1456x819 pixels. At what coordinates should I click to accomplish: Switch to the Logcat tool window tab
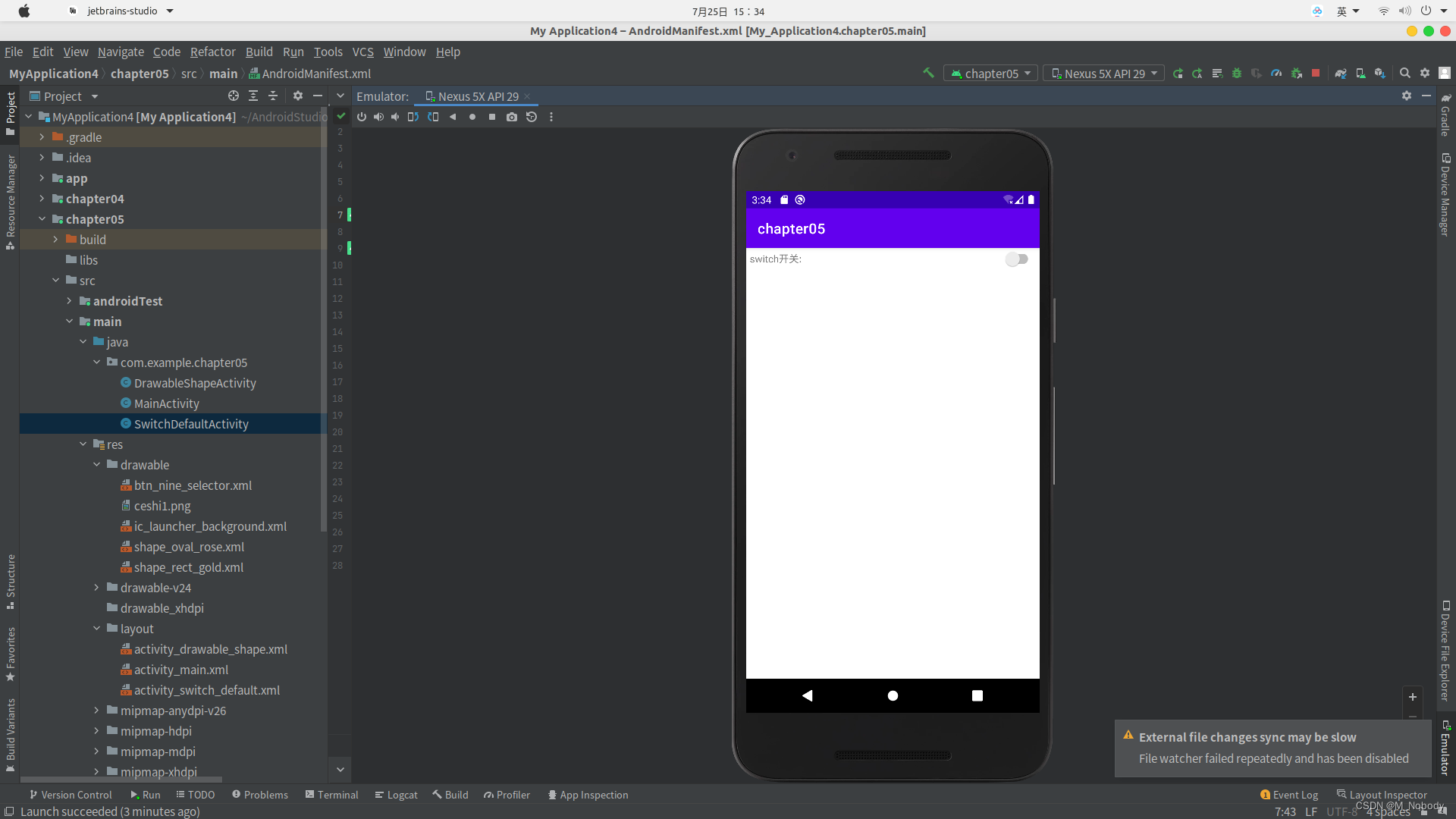click(397, 795)
